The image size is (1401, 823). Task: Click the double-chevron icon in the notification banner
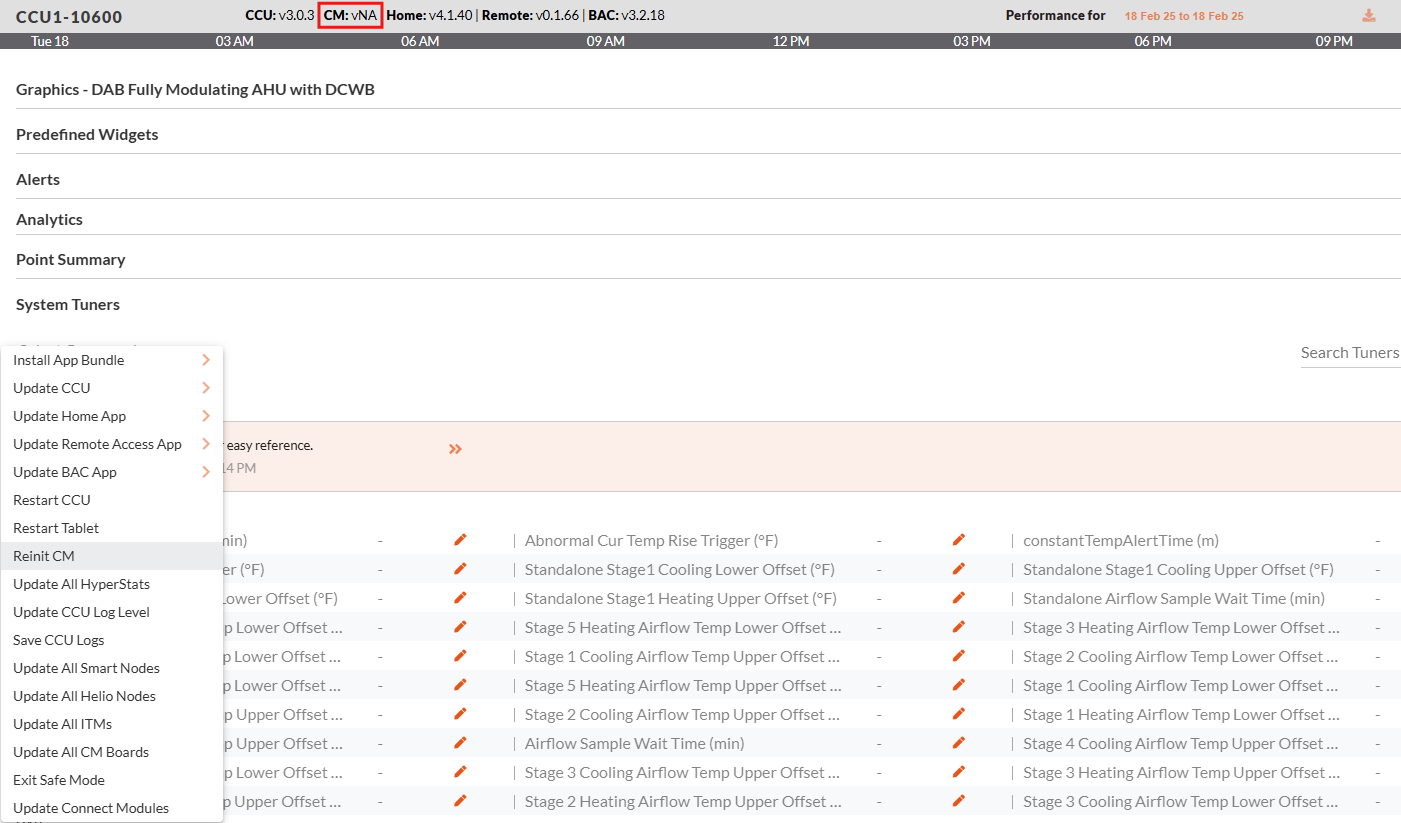click(455, 449)
